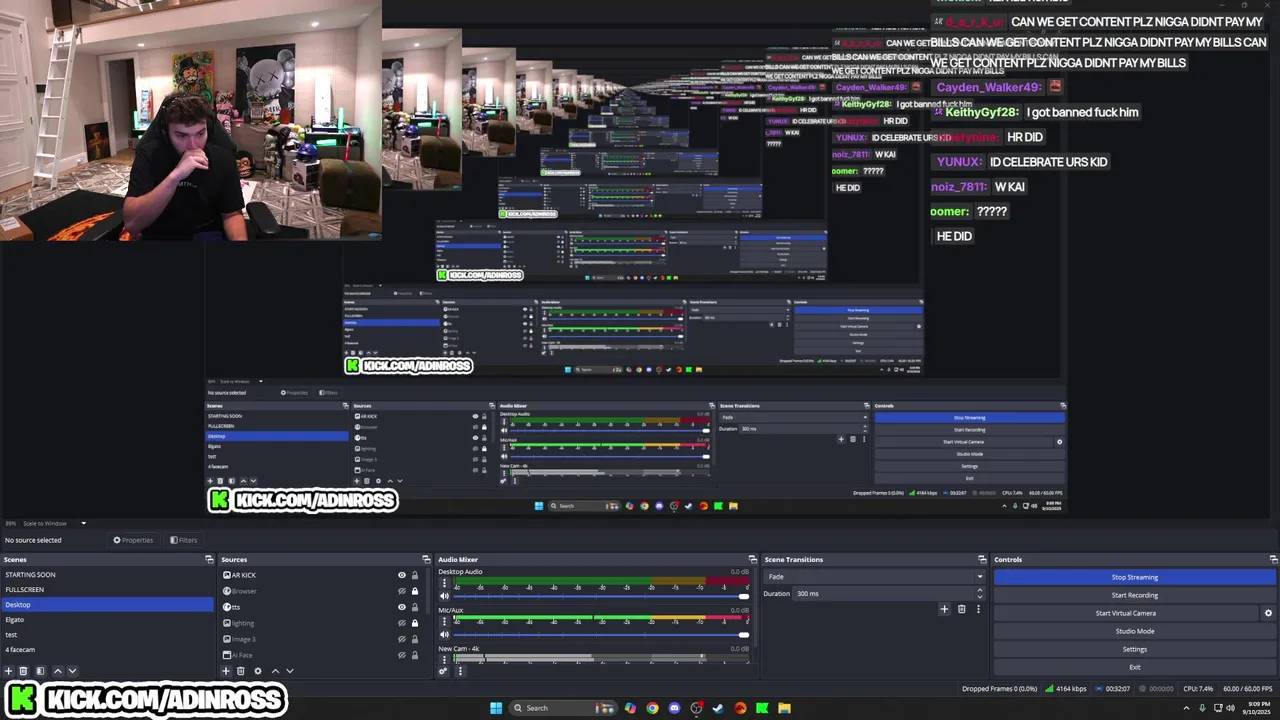Image resolution: width=1280 pixels, height=720 pixels.
Task: Mute Mic/Aux via the speaker icon
Action: [x=445, y=634]
